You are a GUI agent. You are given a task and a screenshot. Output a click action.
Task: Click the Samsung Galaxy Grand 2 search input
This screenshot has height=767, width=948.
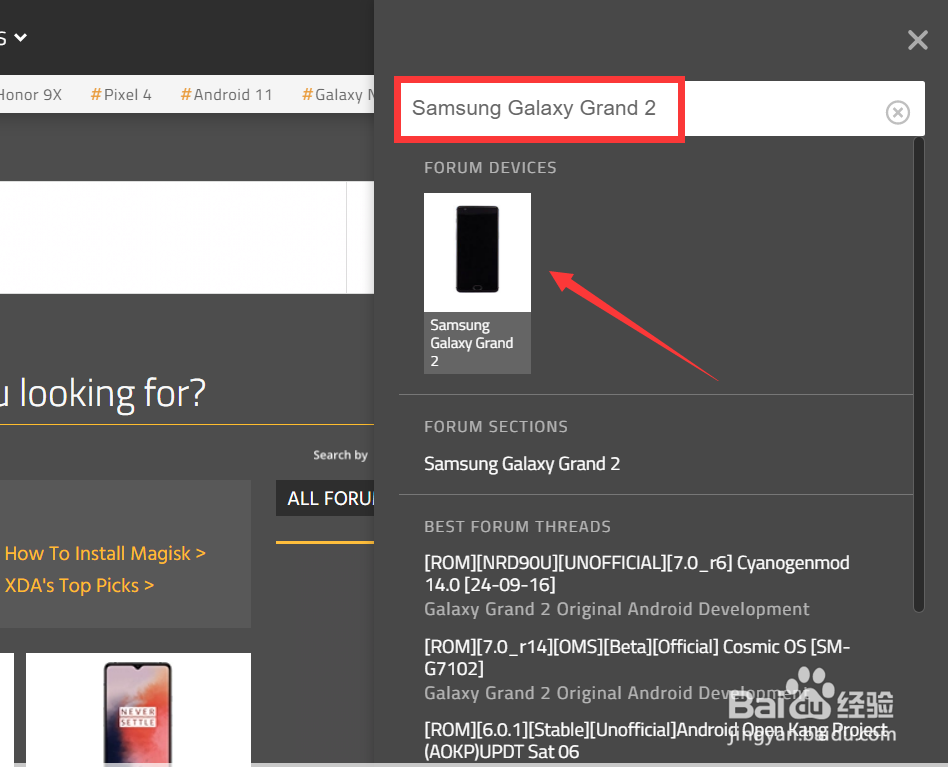coord(662,109)
